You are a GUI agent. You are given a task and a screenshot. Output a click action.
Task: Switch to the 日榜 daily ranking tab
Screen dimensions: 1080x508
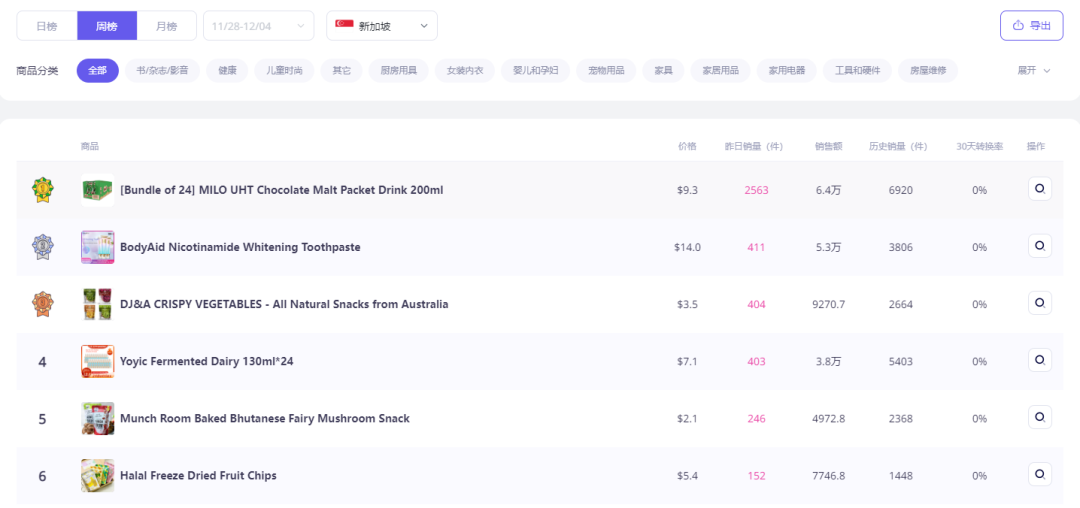47,26
